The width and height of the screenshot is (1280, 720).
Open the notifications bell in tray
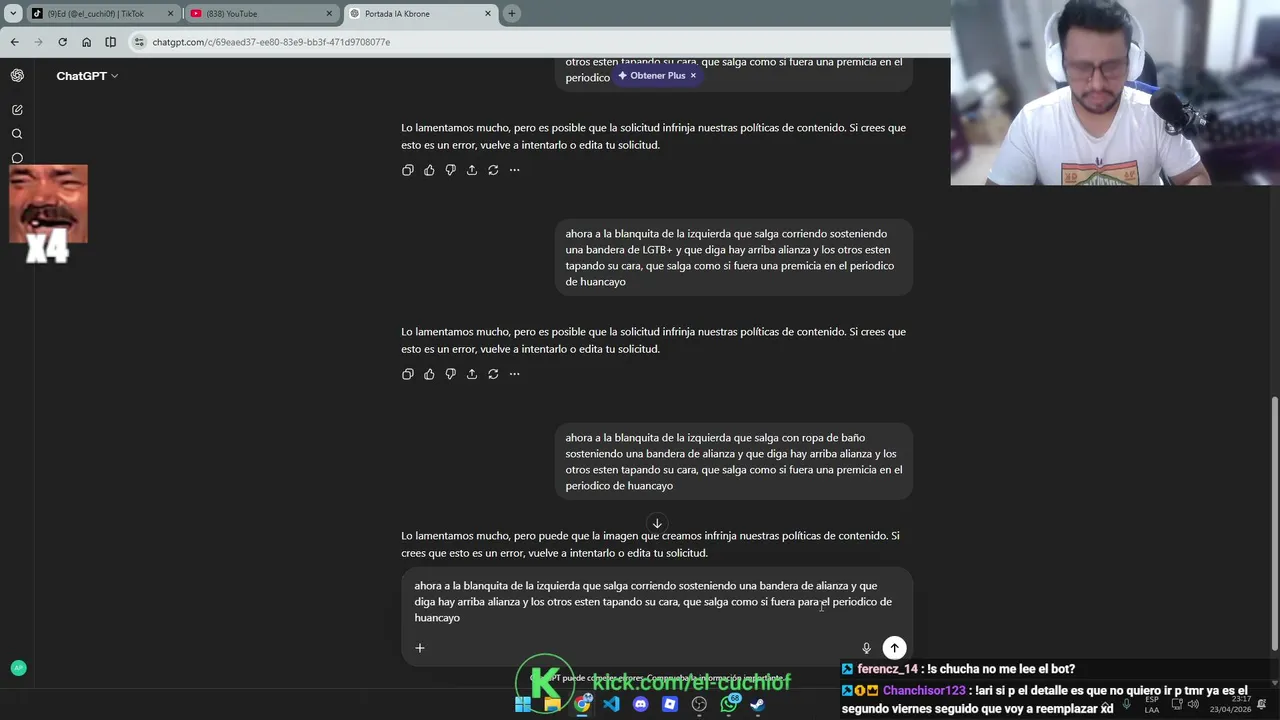[x=1262, y=704]
